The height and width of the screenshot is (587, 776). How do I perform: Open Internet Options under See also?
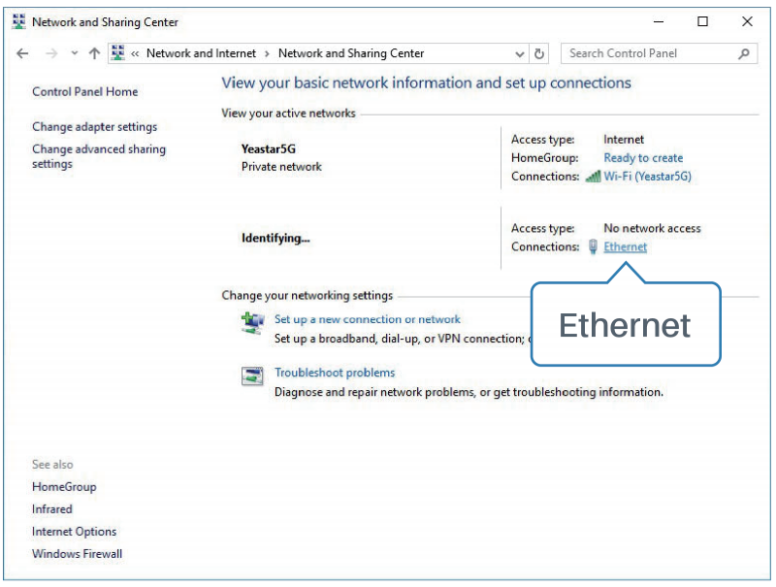(x=74, y=532)
